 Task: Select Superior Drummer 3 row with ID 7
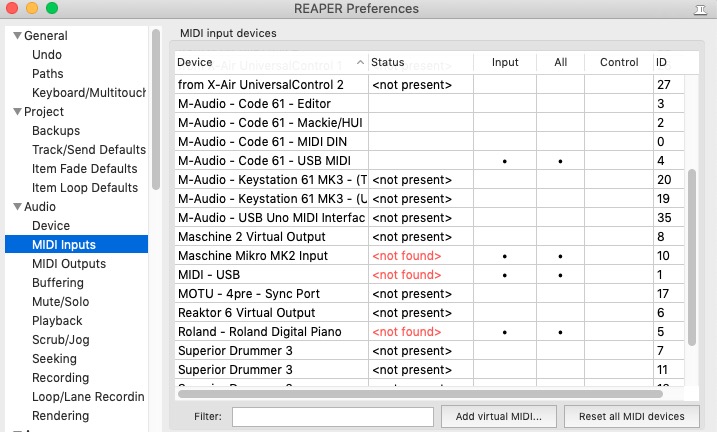(429, 351)
